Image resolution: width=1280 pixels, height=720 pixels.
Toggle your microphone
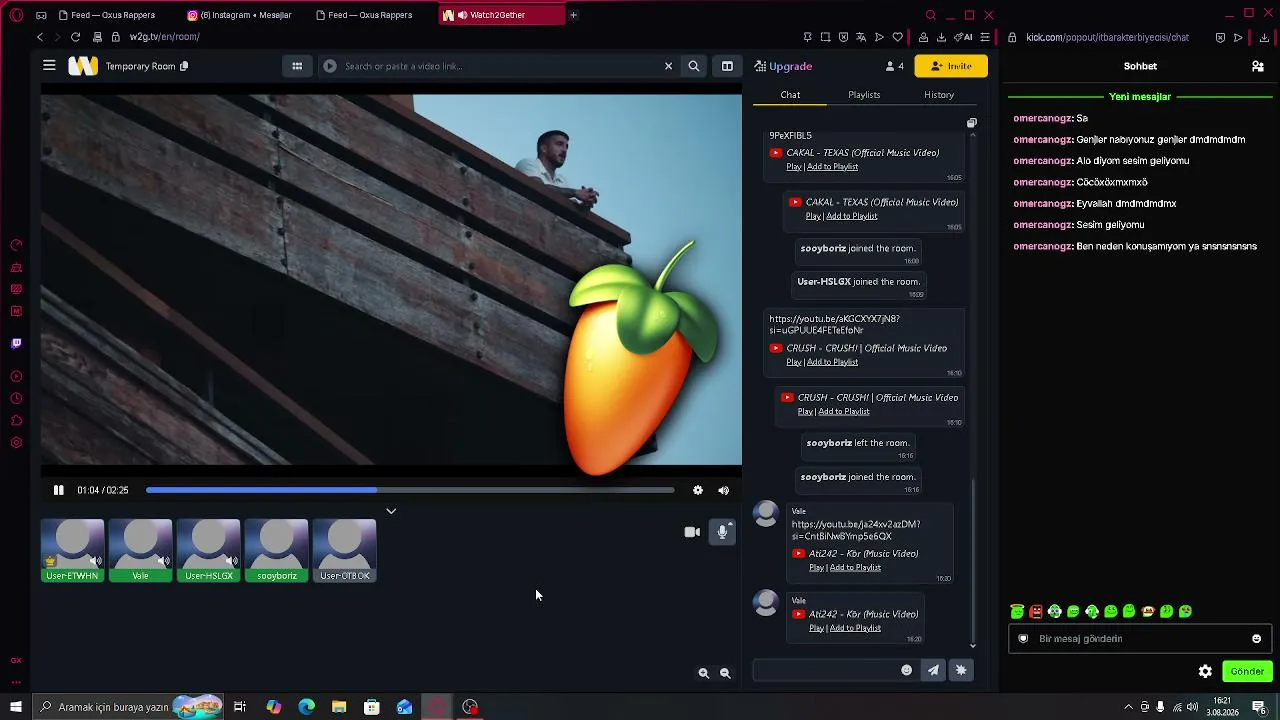coord(722,532)
